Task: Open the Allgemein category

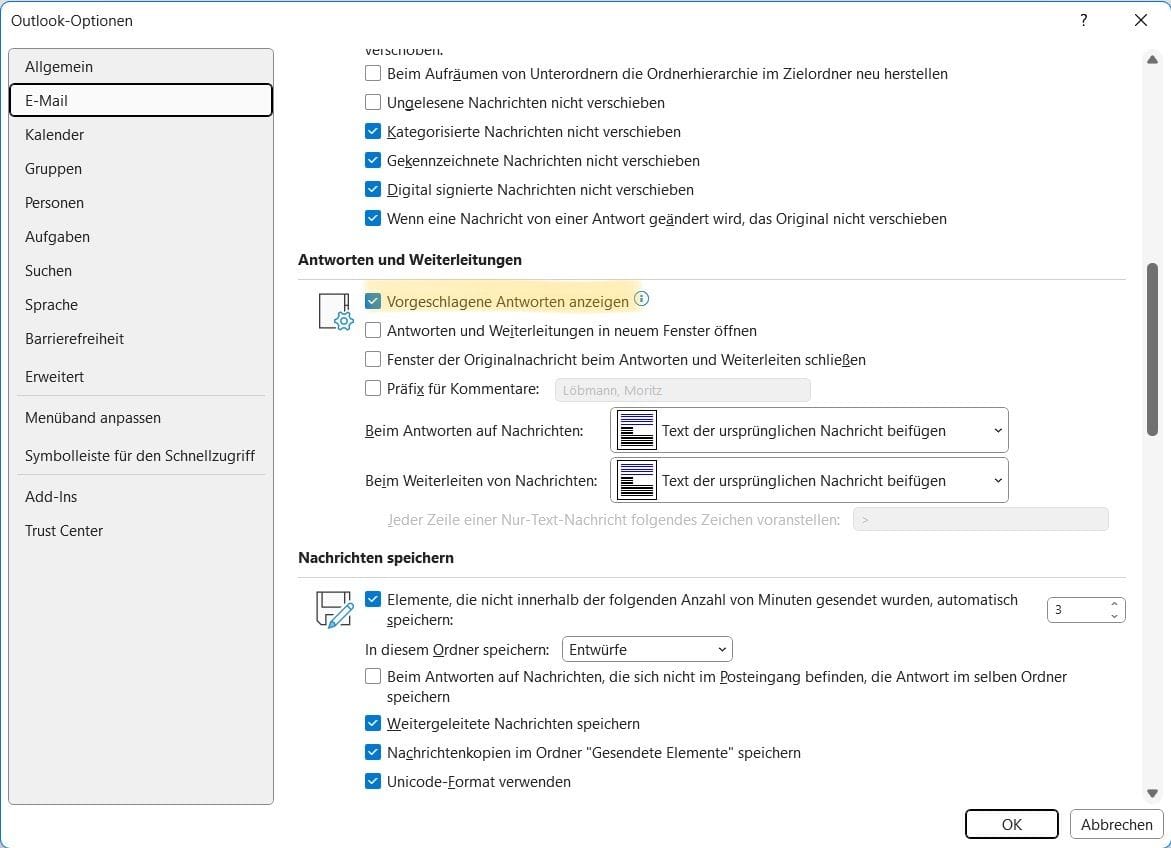Action: coord(140,66)
